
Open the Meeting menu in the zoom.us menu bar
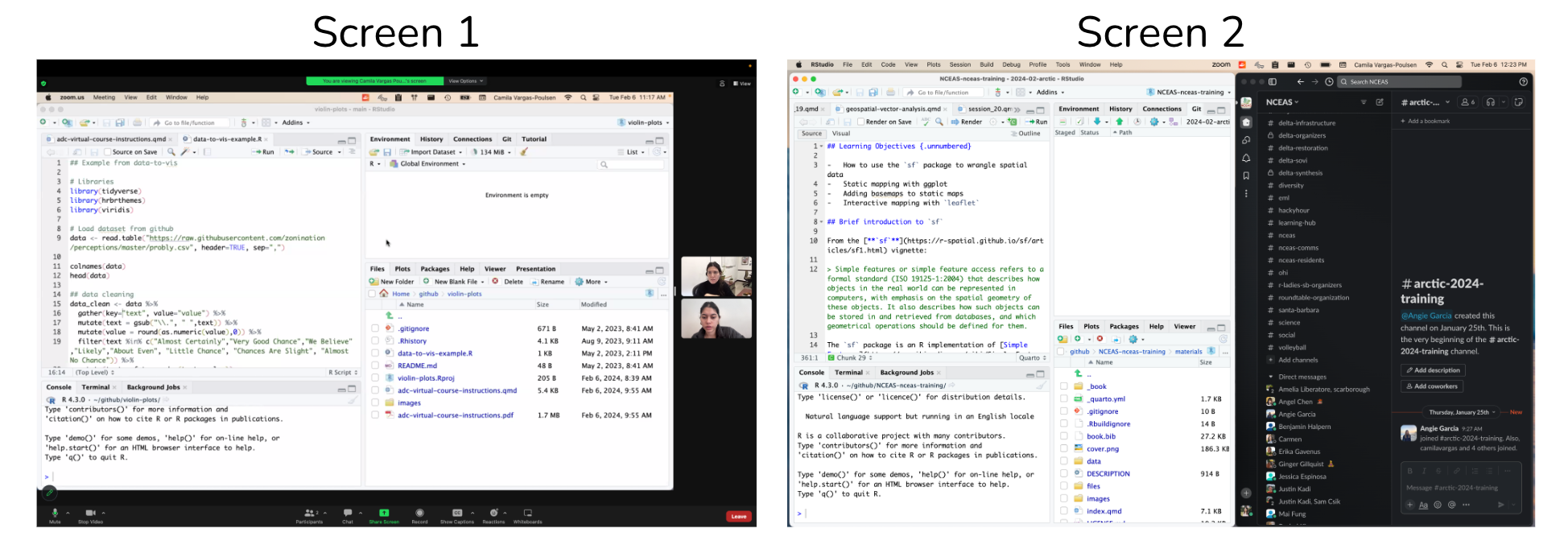(104, 97)
